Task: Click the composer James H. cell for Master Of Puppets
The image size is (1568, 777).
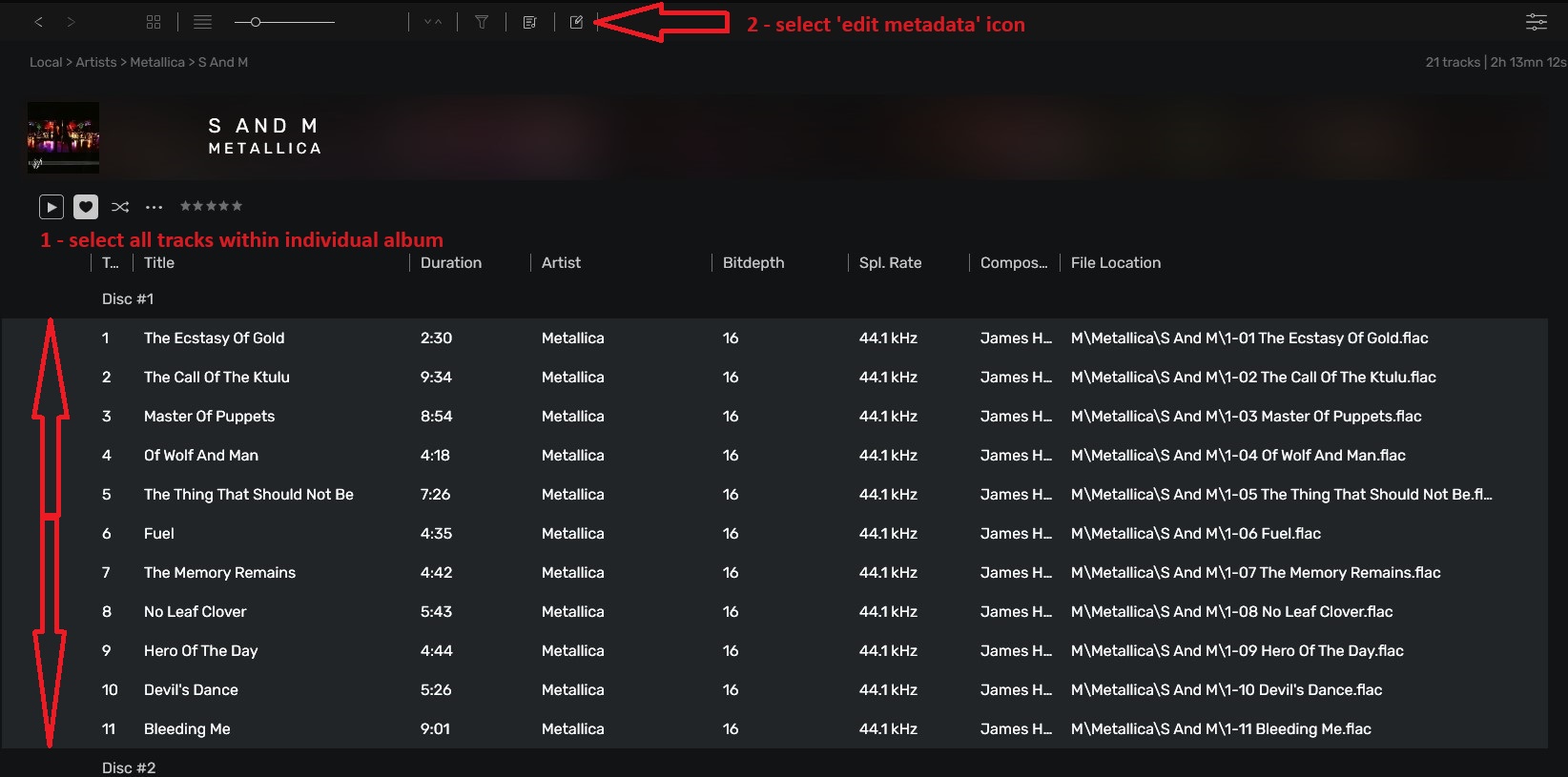Action: tap(1016, 417)
